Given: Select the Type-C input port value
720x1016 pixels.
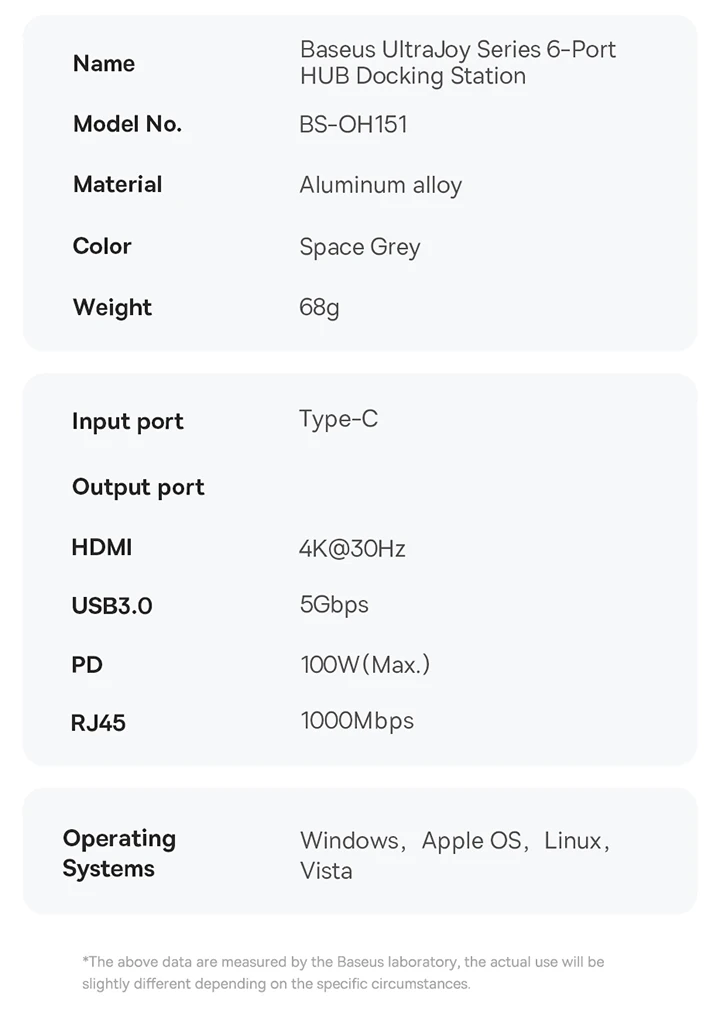Looking at the screenshot, I should pos(338,419).
